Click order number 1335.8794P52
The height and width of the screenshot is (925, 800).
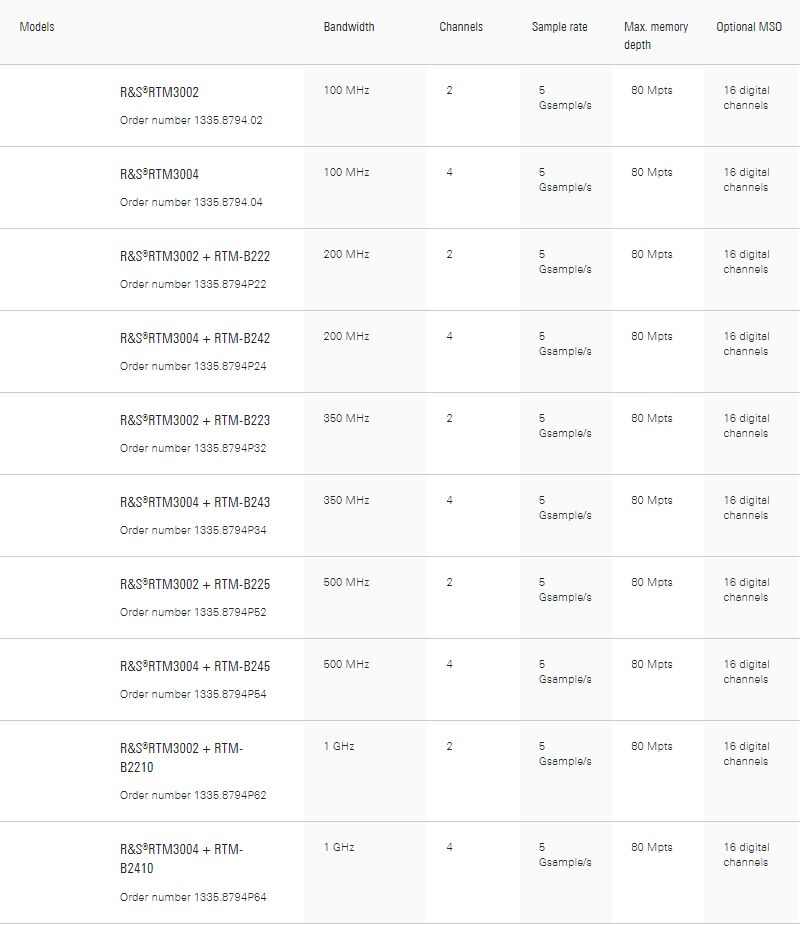pos(193,612)
